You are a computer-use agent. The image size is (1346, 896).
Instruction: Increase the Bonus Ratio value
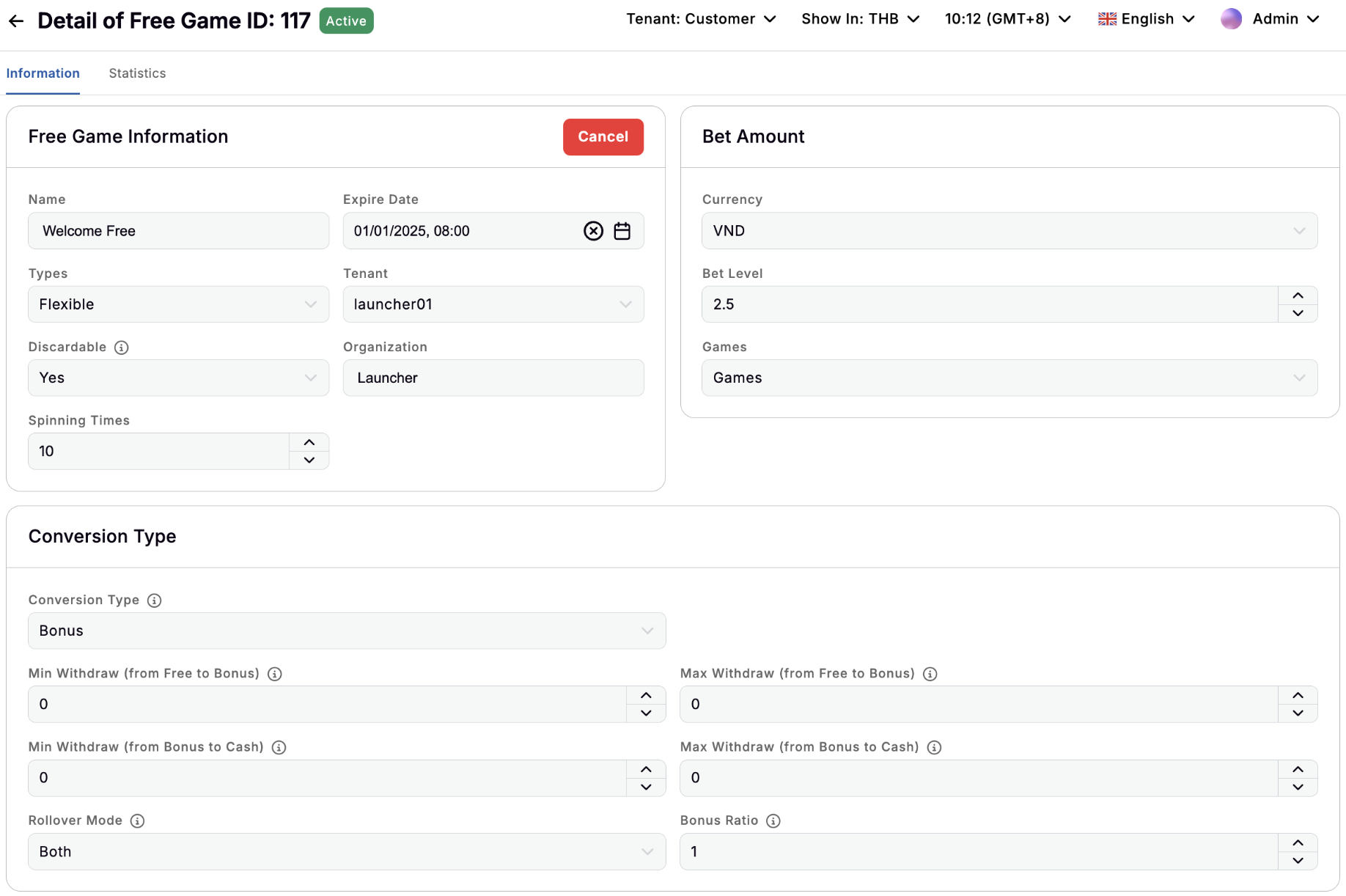(x=1298, y=842)
